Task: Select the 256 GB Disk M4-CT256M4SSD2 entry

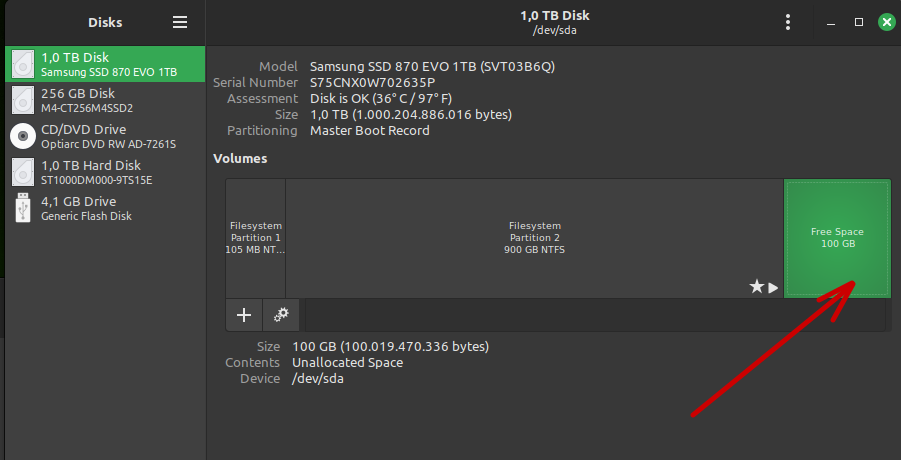Action: point(105,100)
